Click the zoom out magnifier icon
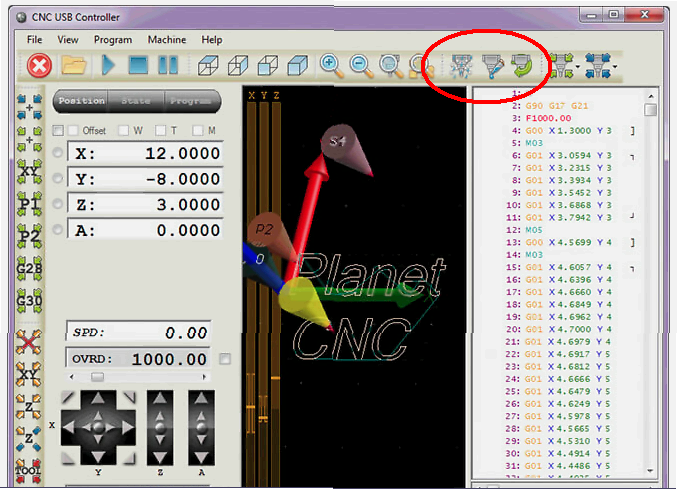This screenshot has height=489, width=677. point(361,66)
